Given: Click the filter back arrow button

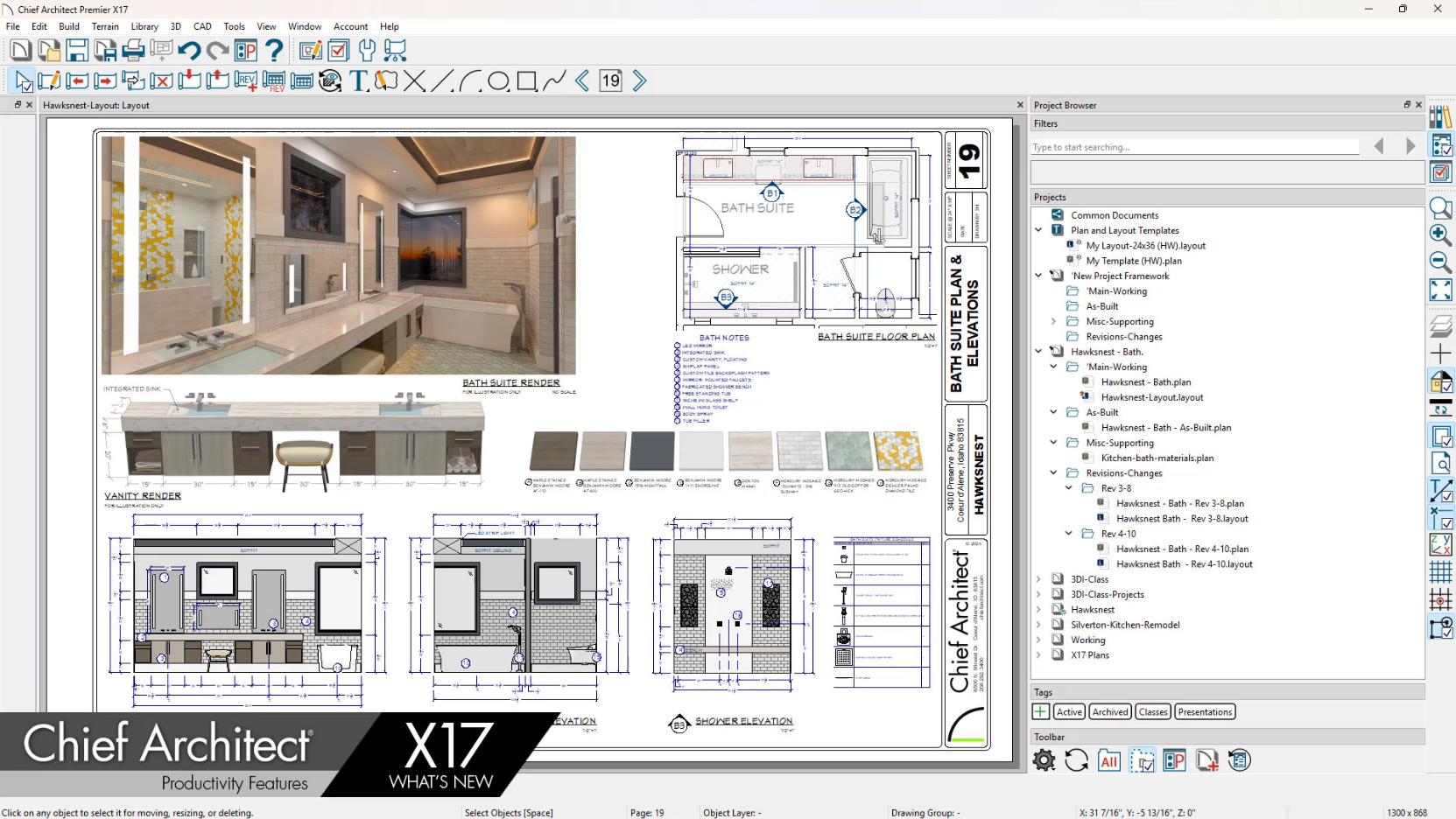Looking at the screenshot, I should pos(1379,146).
